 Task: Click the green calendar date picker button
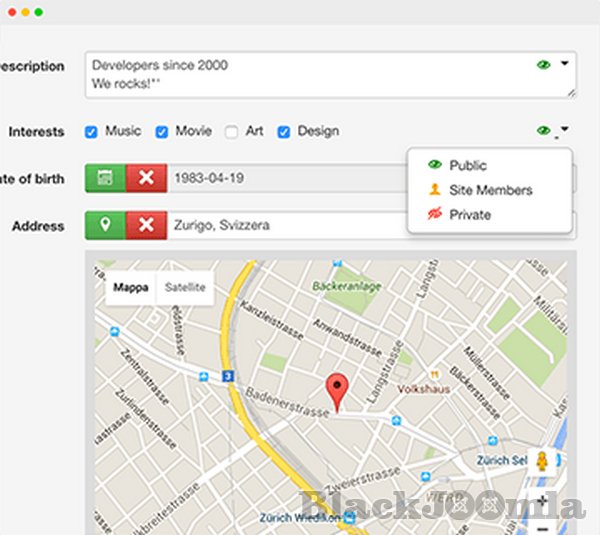coord(105,178)
